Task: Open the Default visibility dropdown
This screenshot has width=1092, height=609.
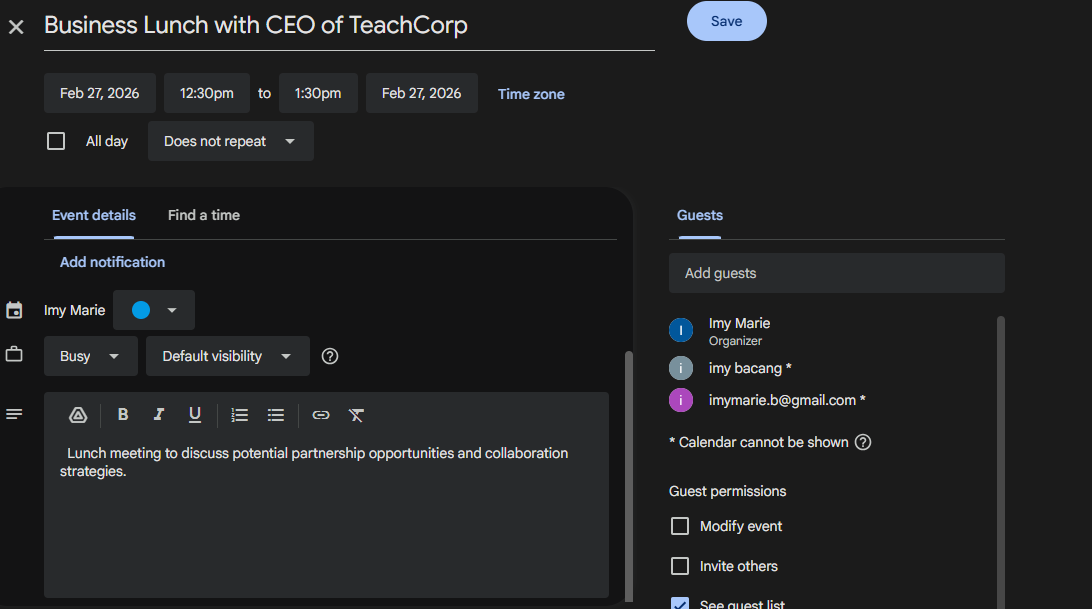Action: [x=227, y=356]
